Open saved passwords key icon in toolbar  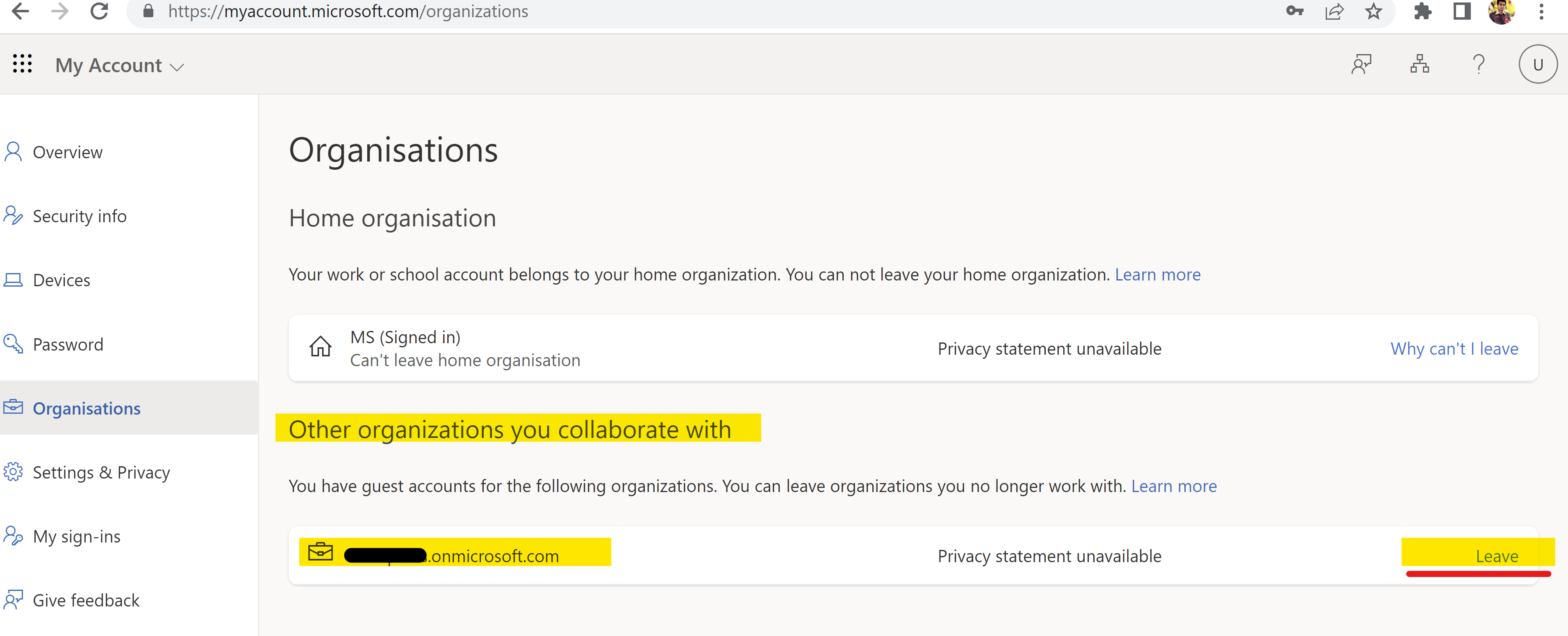(x=1295, y=11)
